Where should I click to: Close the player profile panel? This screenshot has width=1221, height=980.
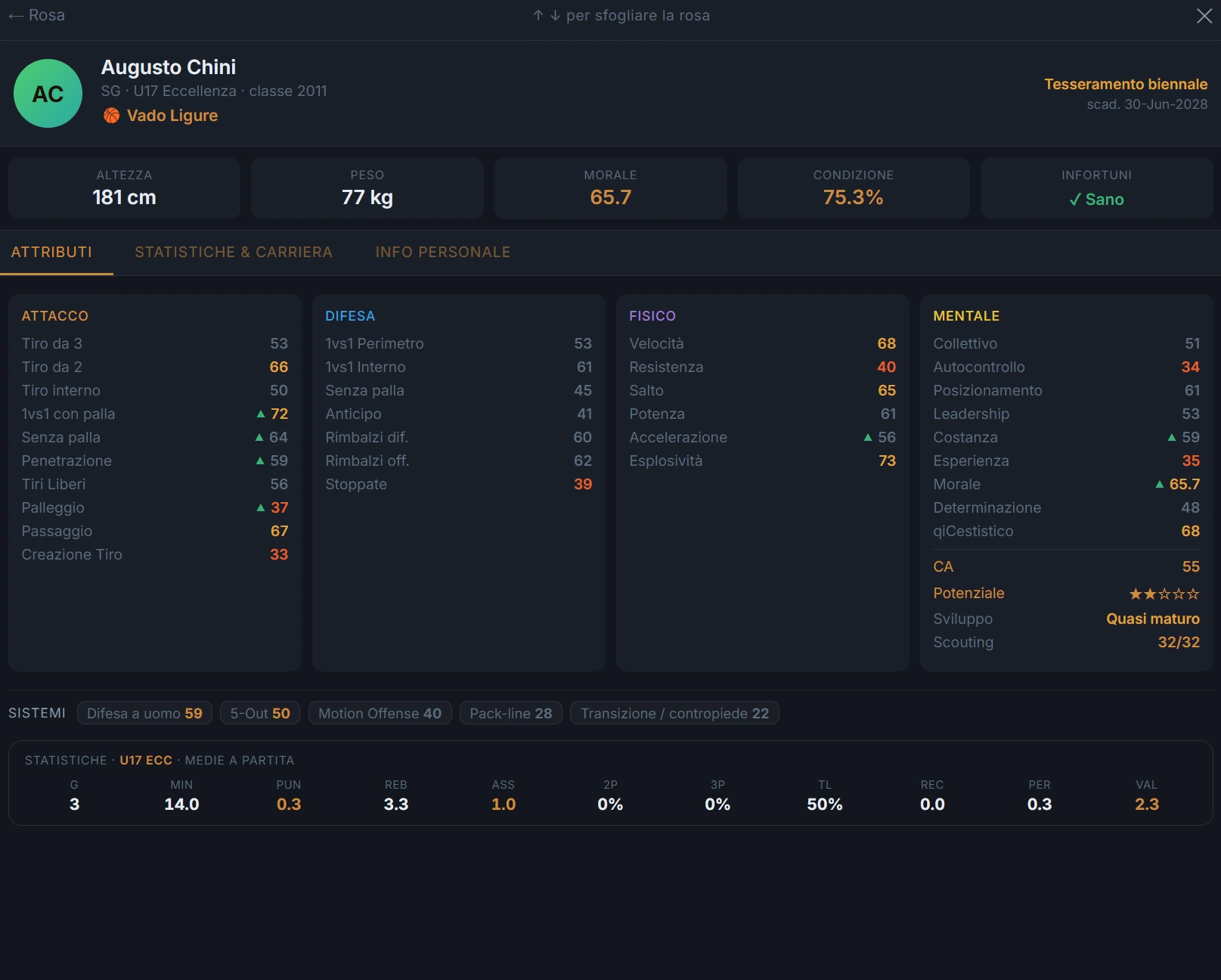(1204, 16)
